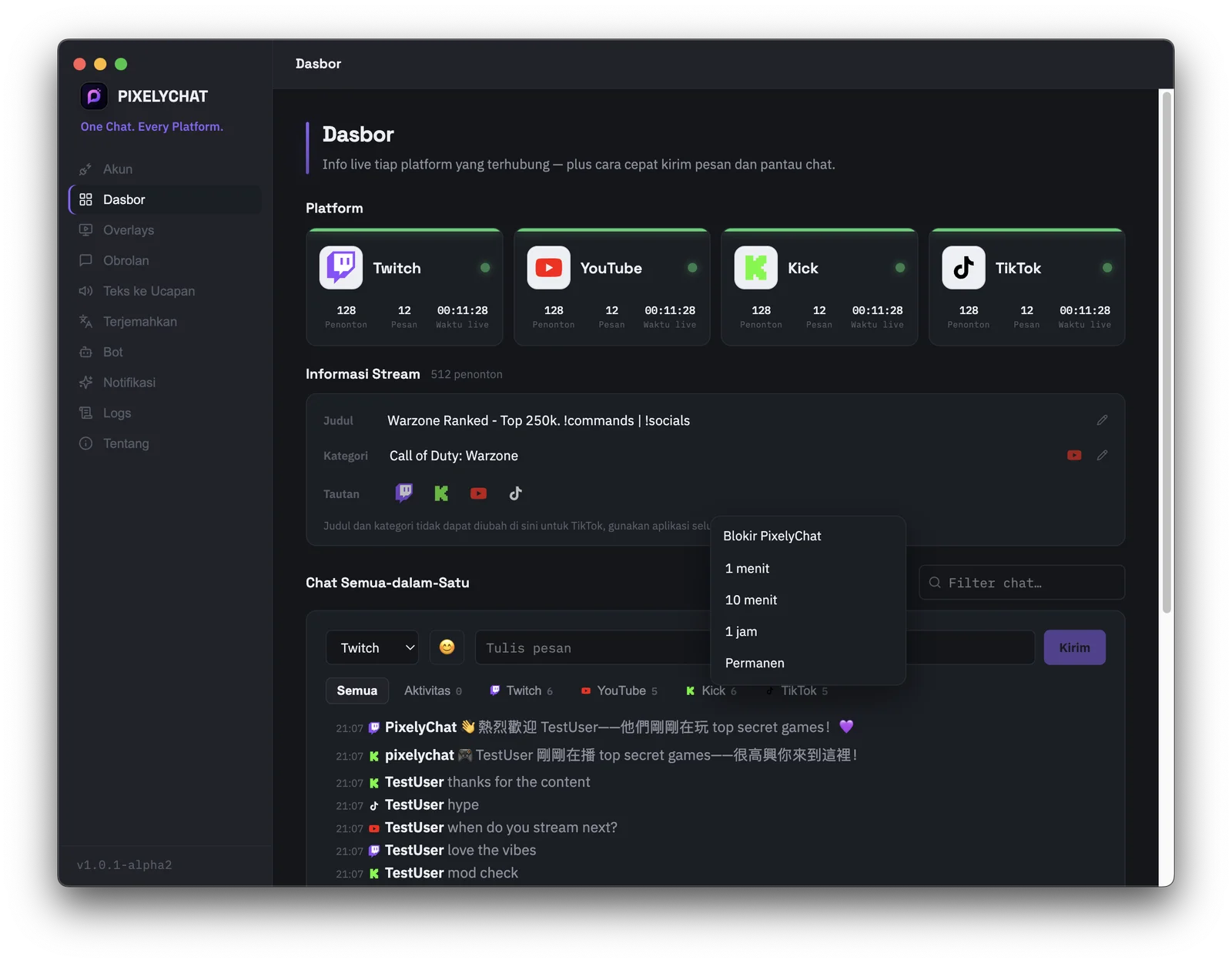1232x963 pixels.
Task: Click TestUser on 'mod check' message
Action: pos(414,873)
